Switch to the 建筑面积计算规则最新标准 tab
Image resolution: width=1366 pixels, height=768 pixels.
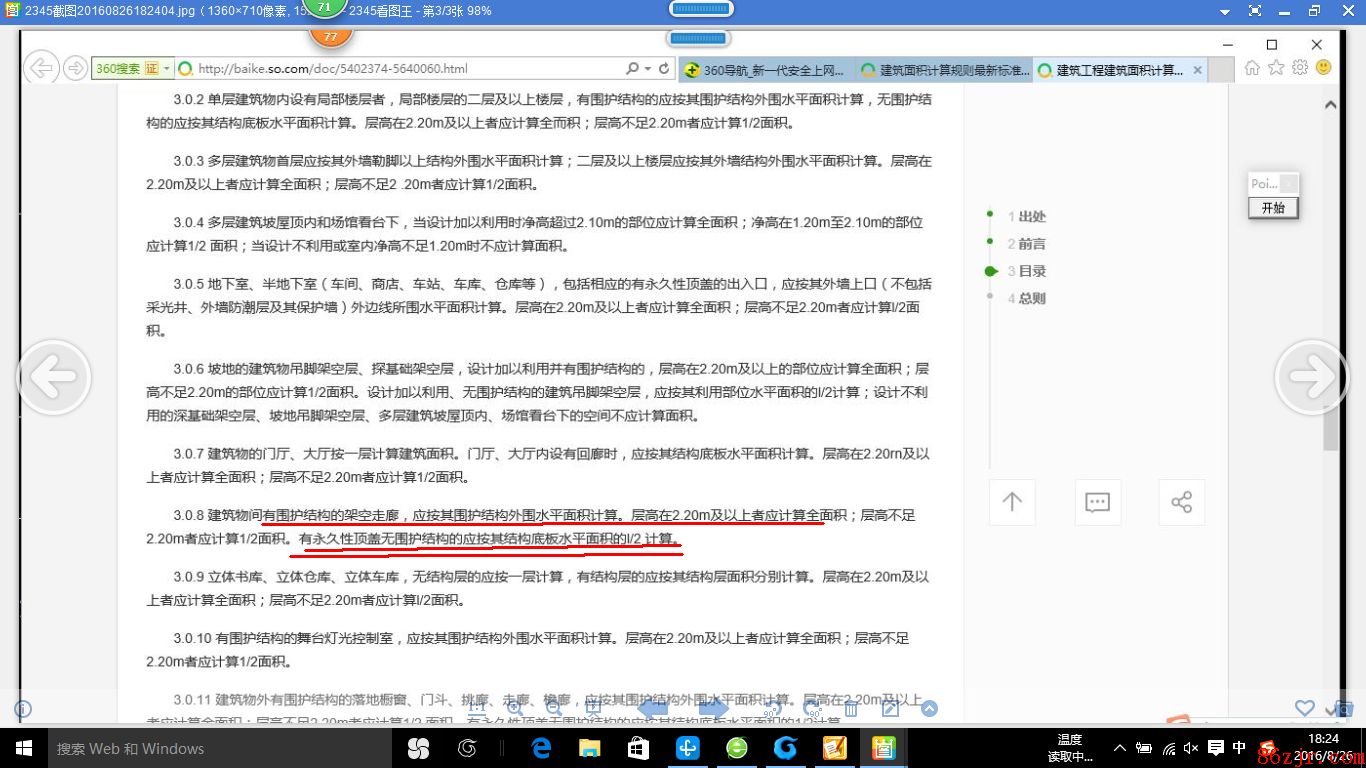click(x=943, y=70)
